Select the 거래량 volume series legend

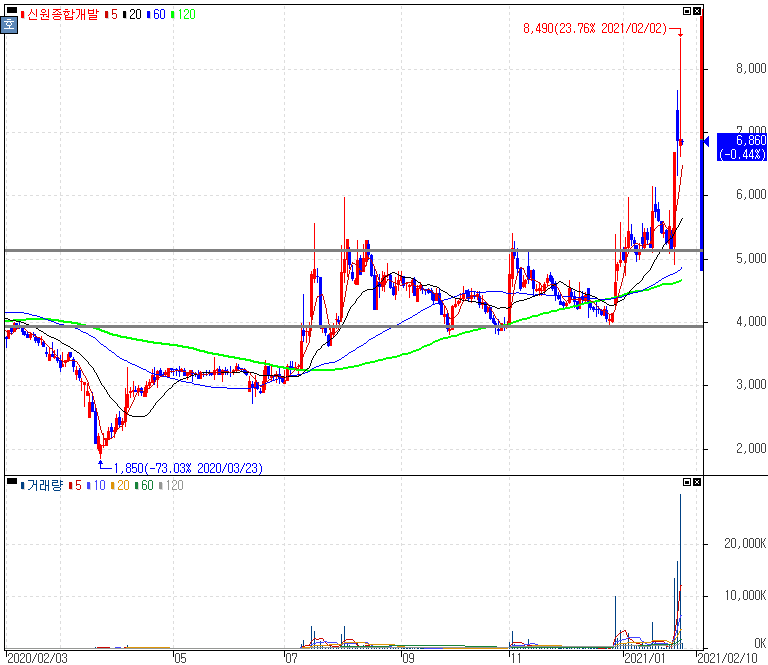pyautogui.click(x=42, y=486)
